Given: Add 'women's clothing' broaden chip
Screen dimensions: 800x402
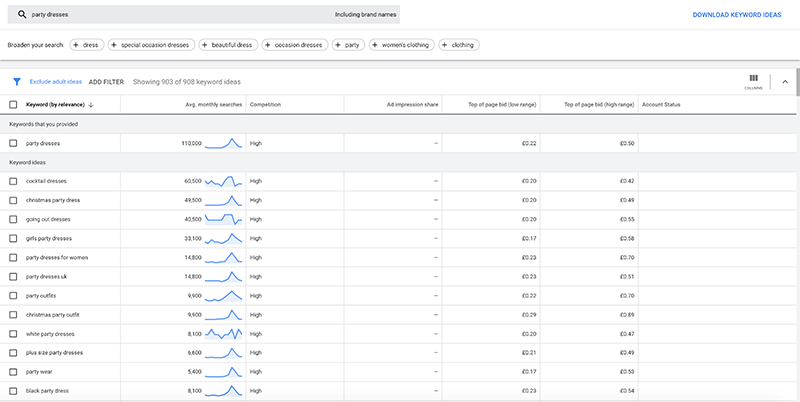Looking at the screenshot, I should click(402, 45).
